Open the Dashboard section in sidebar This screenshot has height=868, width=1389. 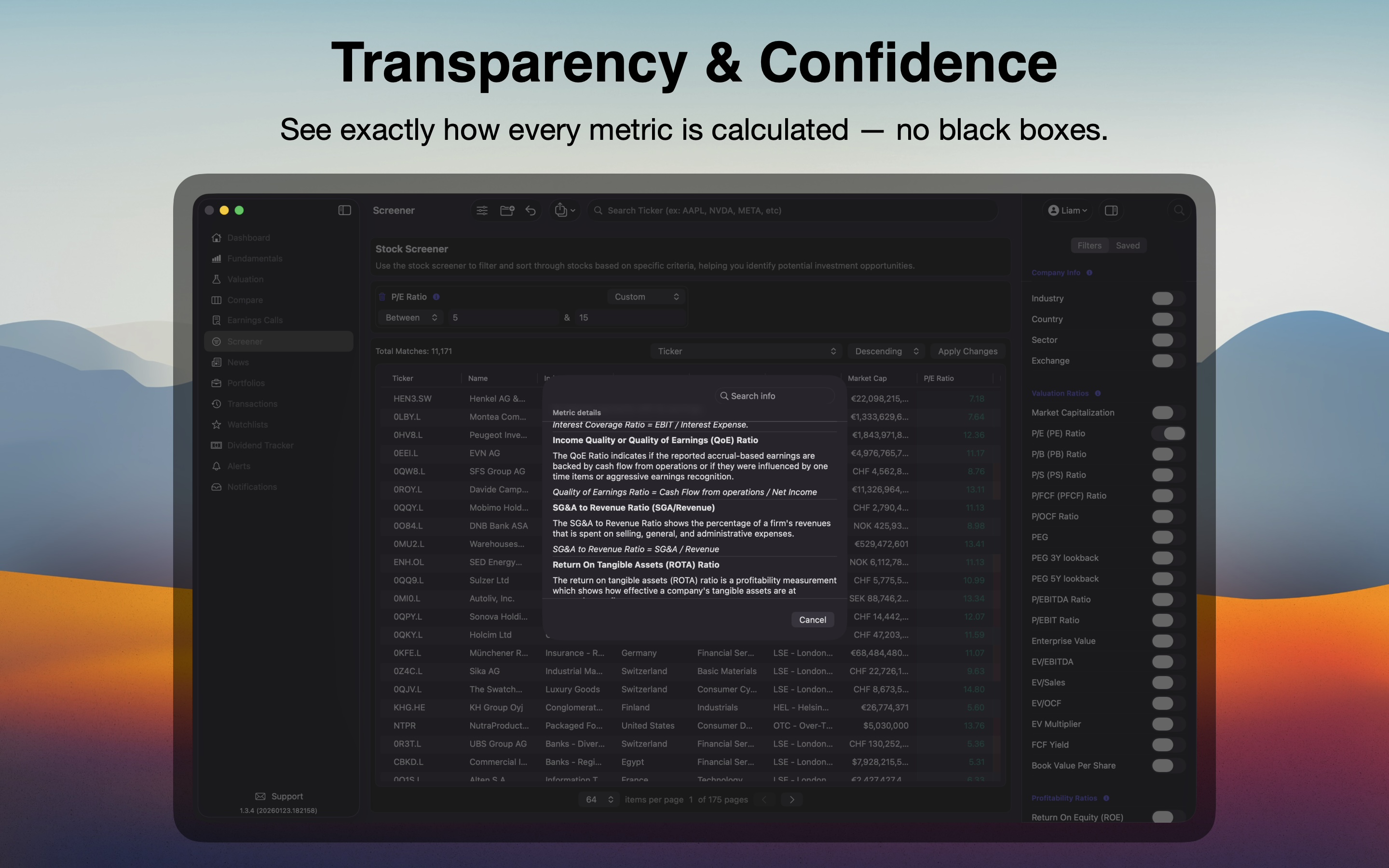coord(248,237)
